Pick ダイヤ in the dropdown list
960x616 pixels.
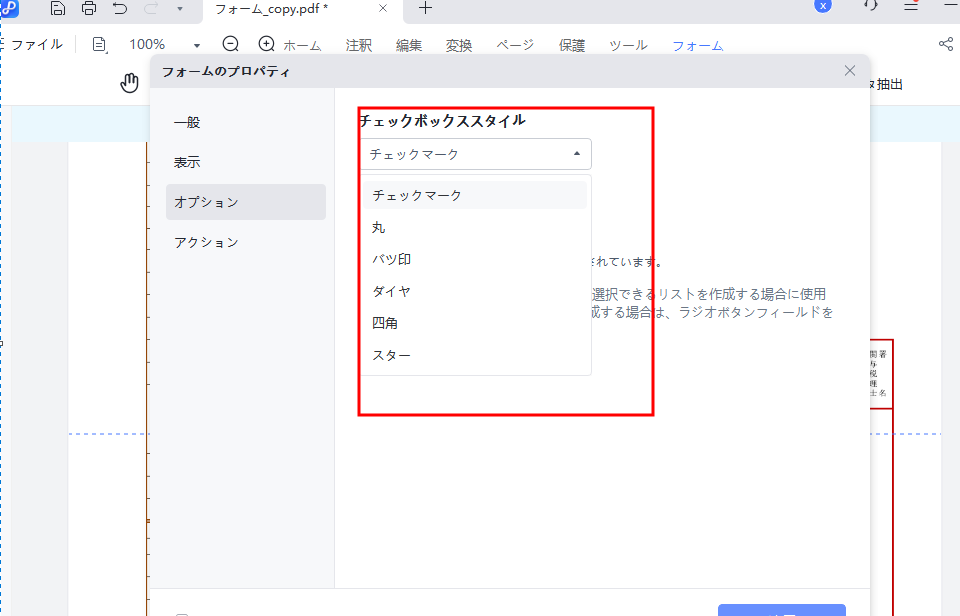tap(391, 291)
